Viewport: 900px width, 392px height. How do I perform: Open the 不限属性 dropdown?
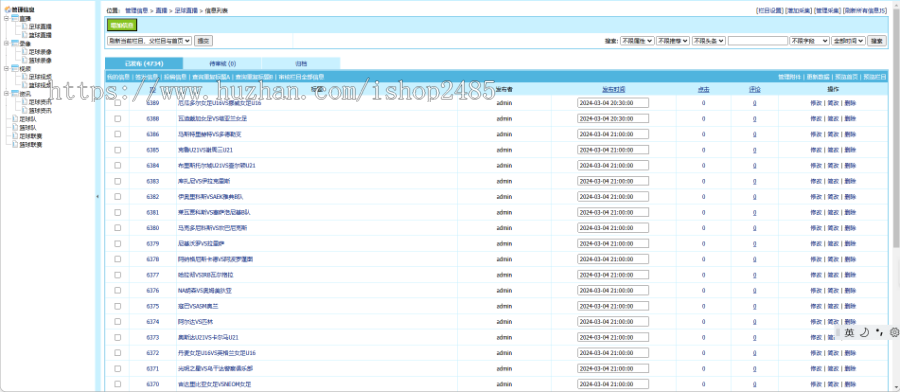pyautogui.click(x=636, y=41)
